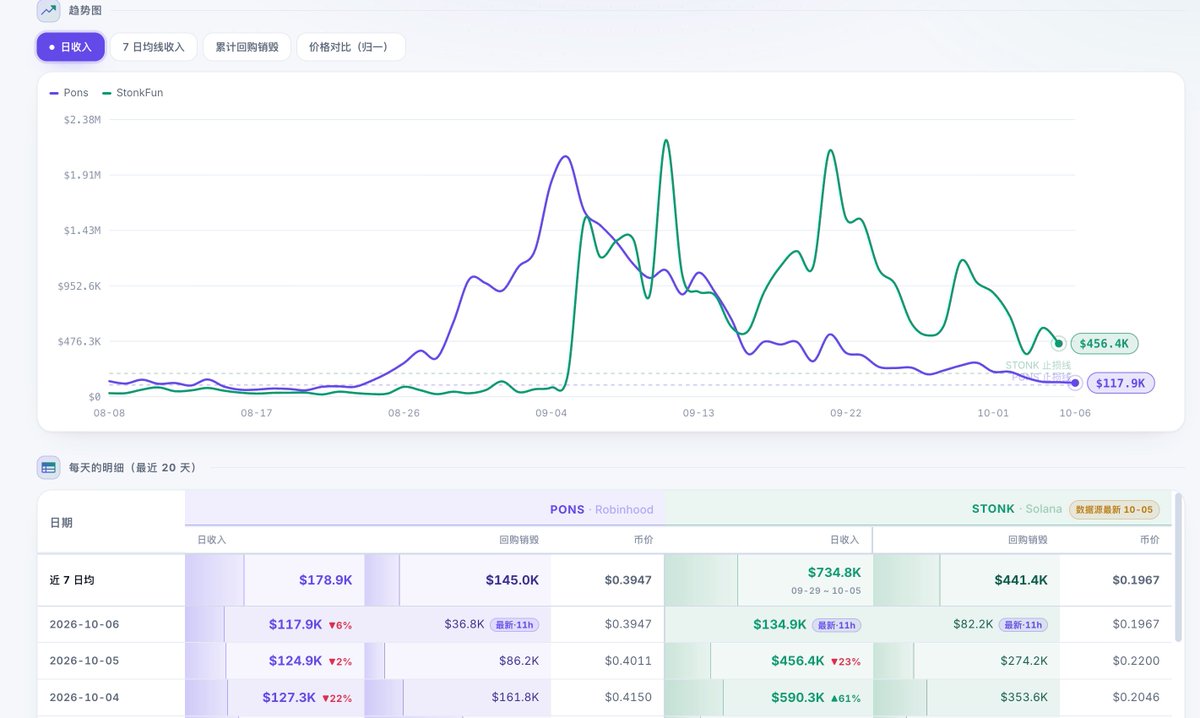Image resolution: width=1200 pixels, height=718 pixels.
Task: Click the $441.4K seven-day average STONK buyback
Action: 1021,580
